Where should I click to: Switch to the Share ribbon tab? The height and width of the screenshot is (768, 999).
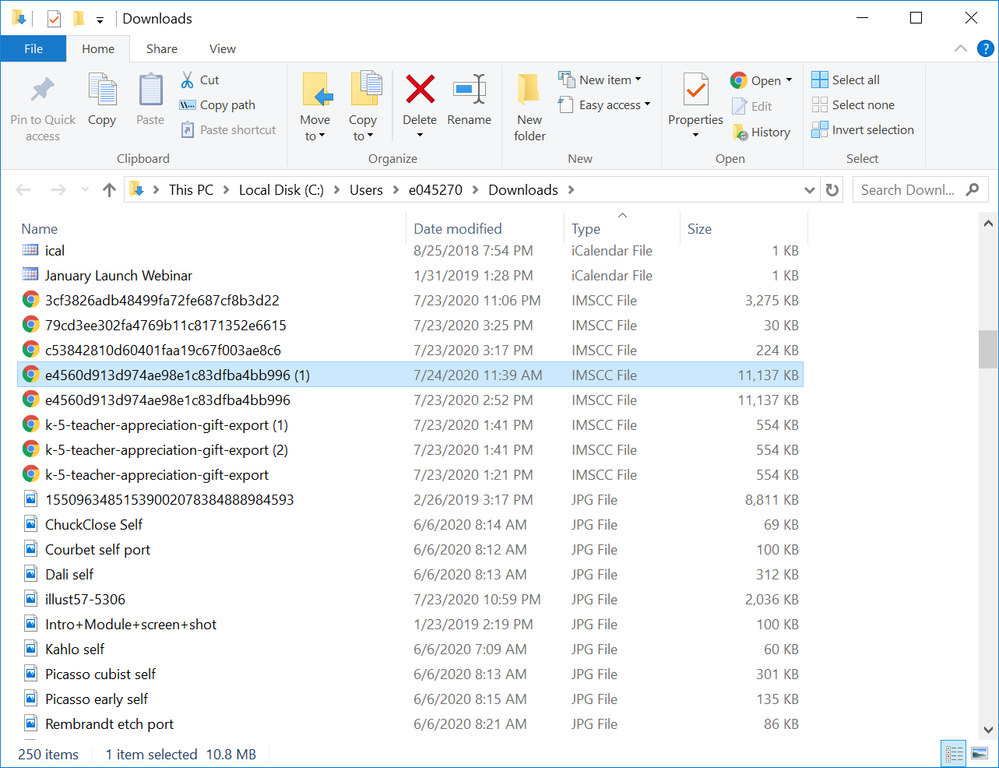tap(161, 48)
